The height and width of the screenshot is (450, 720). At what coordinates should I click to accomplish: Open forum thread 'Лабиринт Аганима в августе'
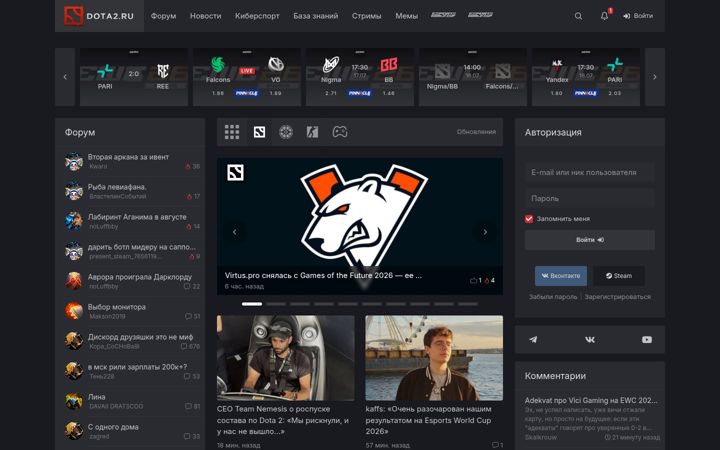(137, 217)
